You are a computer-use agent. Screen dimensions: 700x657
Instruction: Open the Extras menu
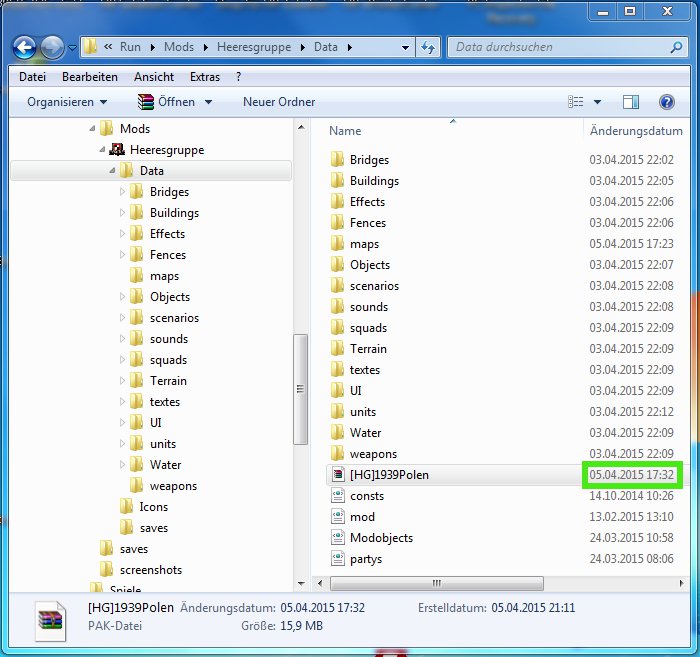coord(205,77)
